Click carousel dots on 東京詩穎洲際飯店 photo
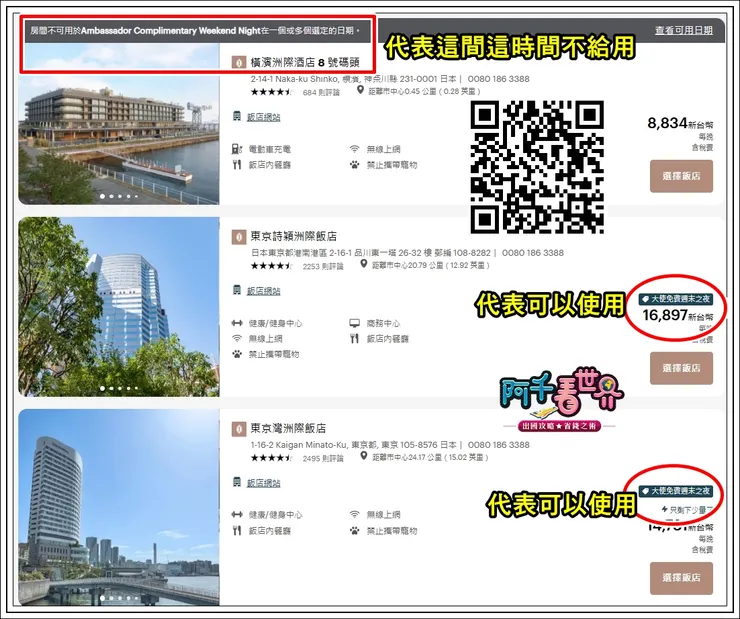The width and height of the screenshot is (740, 619). tap(119, 388)
